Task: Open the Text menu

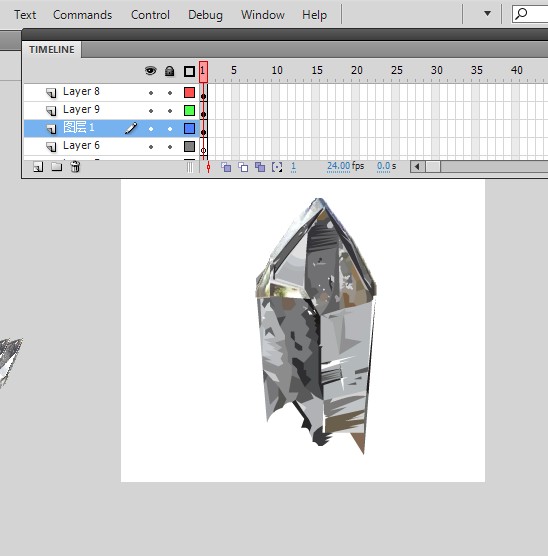Action: [x=25, y=15]
